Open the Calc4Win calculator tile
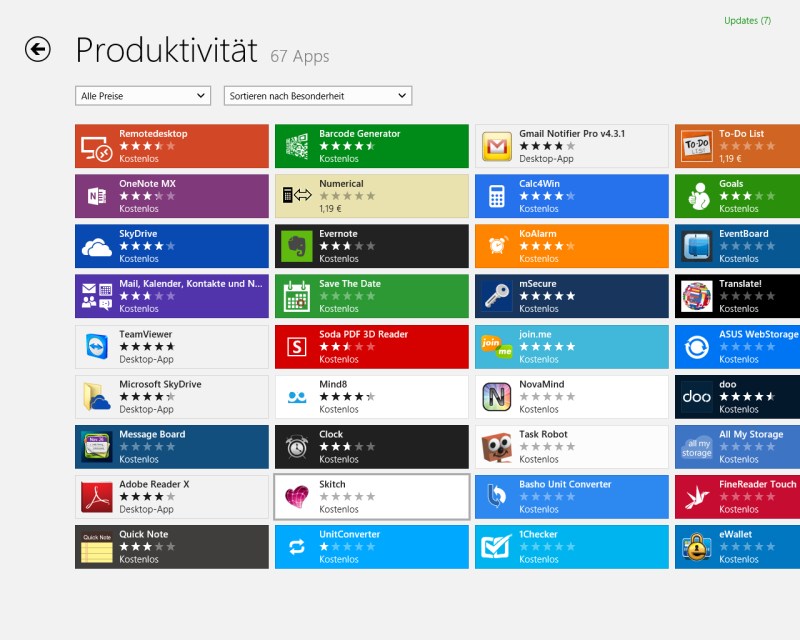This screenshot has width=800, height=640. click(x=571, y=197)
